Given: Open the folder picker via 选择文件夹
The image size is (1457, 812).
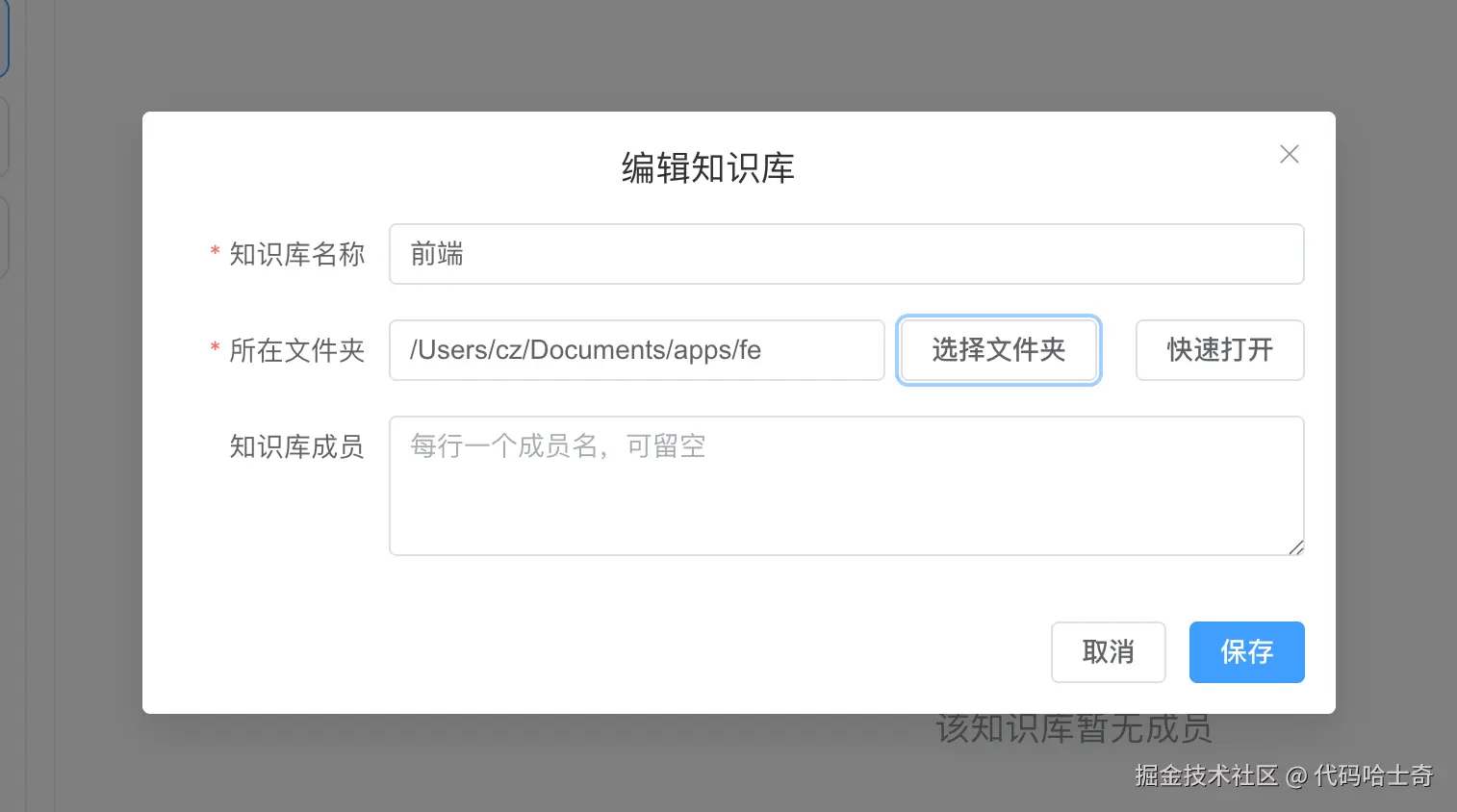Looking at the screenshot, I should pyautogui.click(x=998, y=350).
